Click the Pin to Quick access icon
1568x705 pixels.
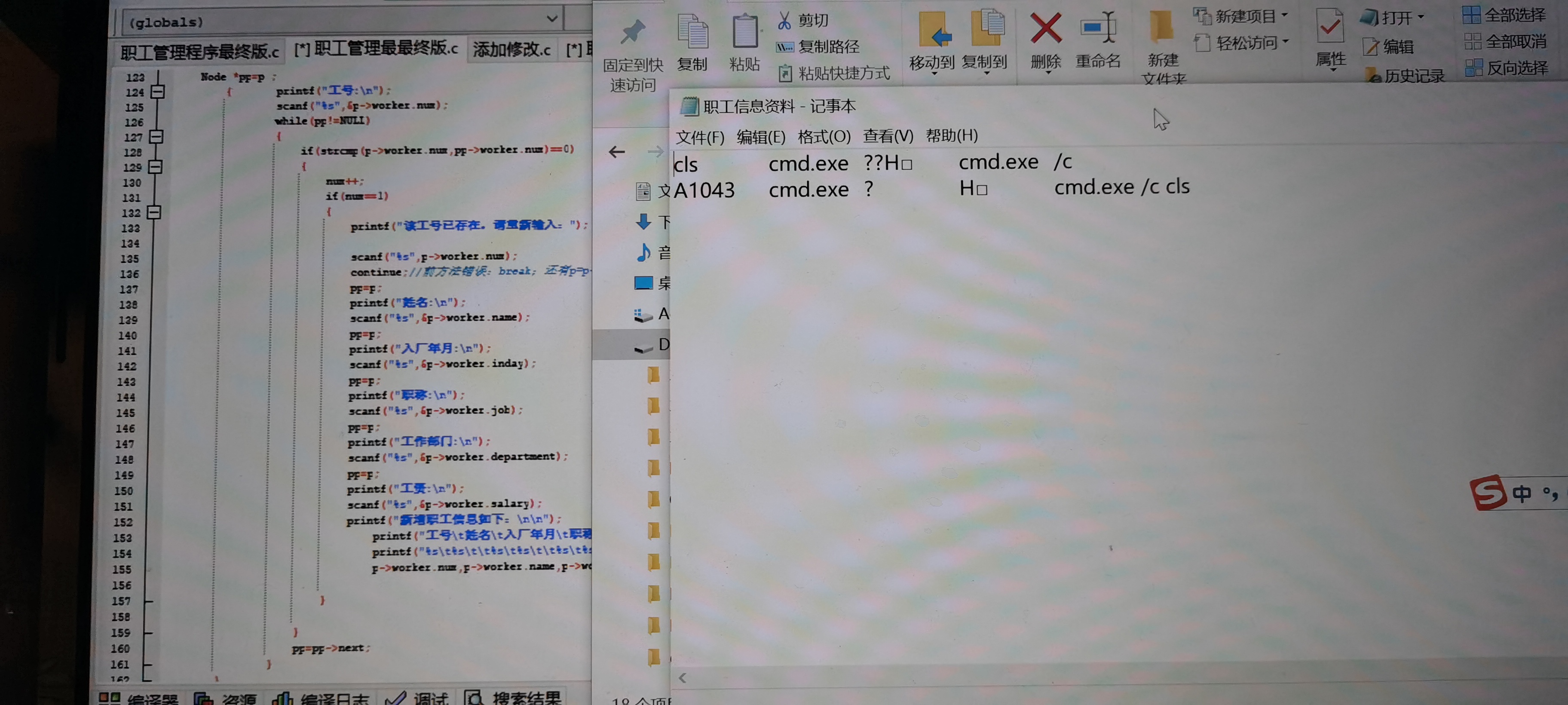[632, 32]
